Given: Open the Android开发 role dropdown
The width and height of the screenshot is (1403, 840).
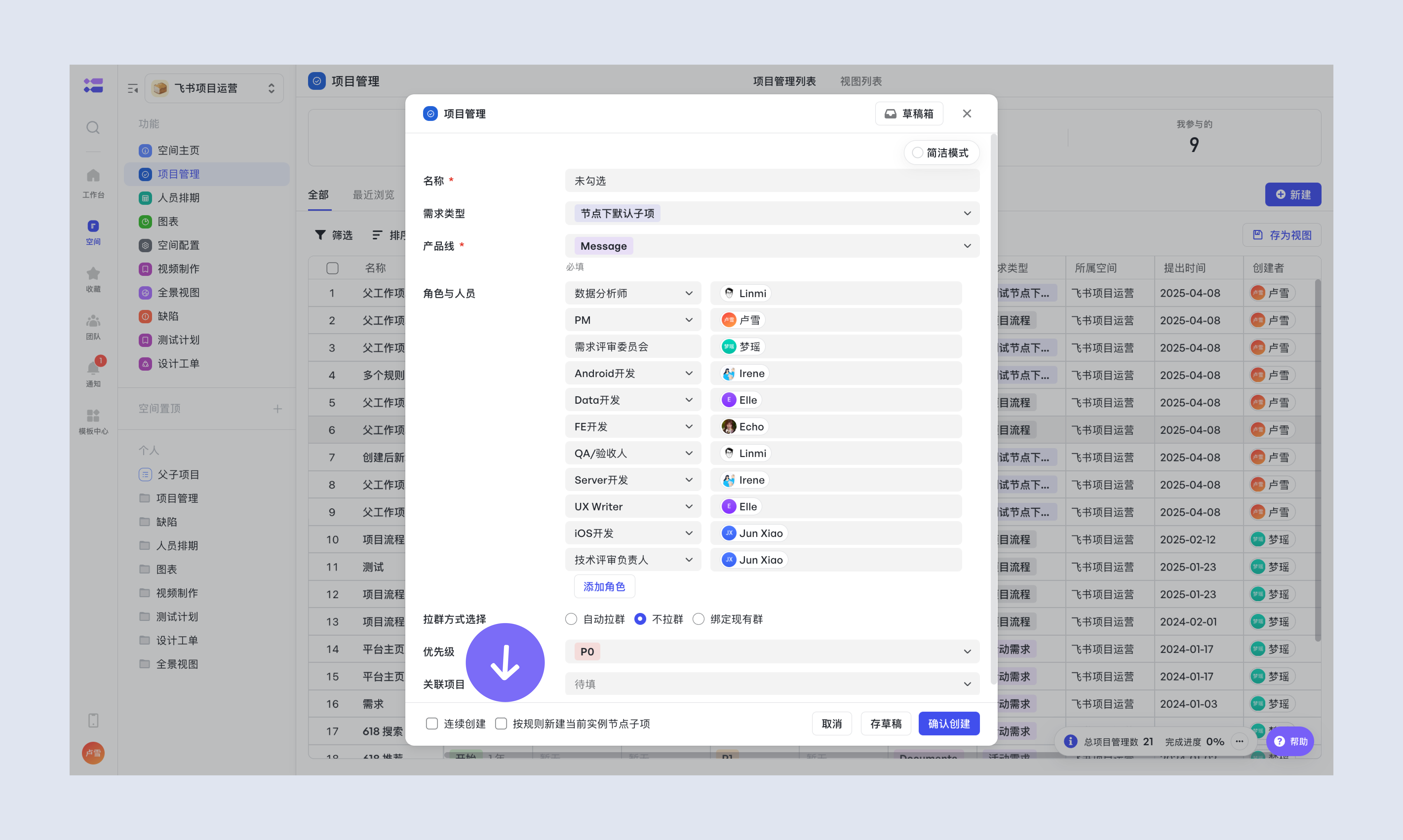Looking at the screenshot, I should point(633,374).
